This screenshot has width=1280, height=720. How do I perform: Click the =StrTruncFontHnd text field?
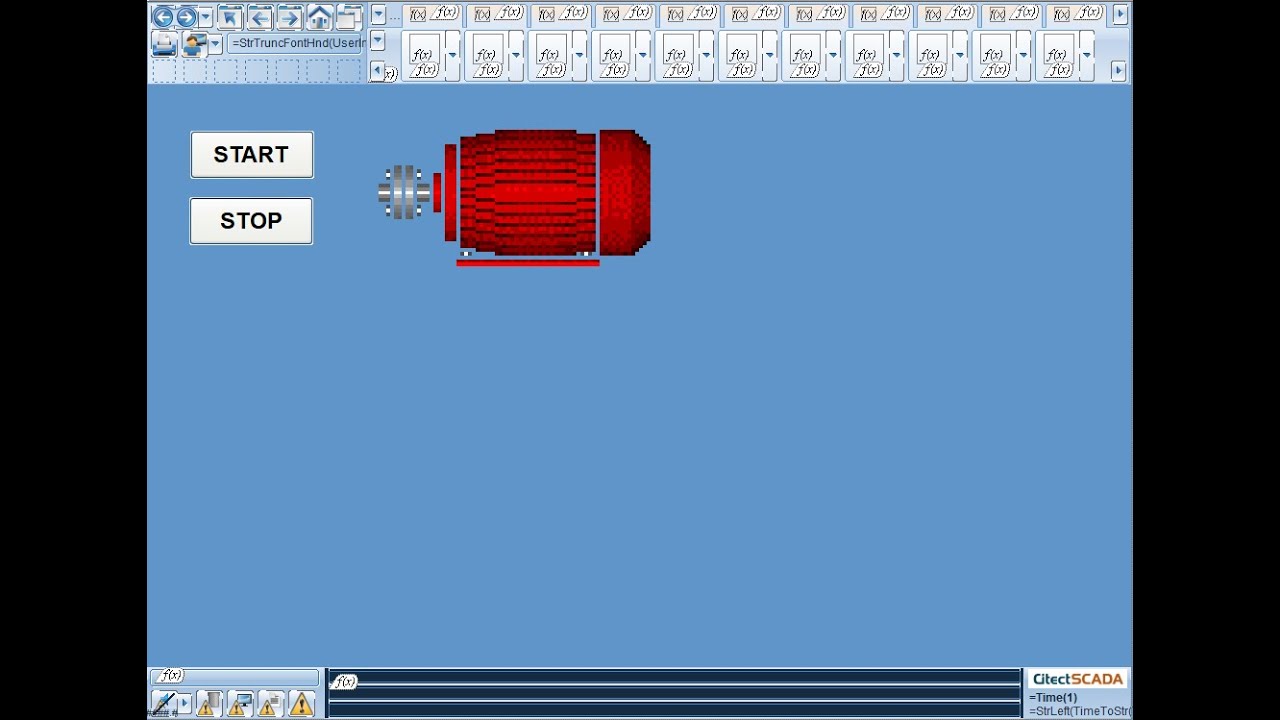point(296,44)
